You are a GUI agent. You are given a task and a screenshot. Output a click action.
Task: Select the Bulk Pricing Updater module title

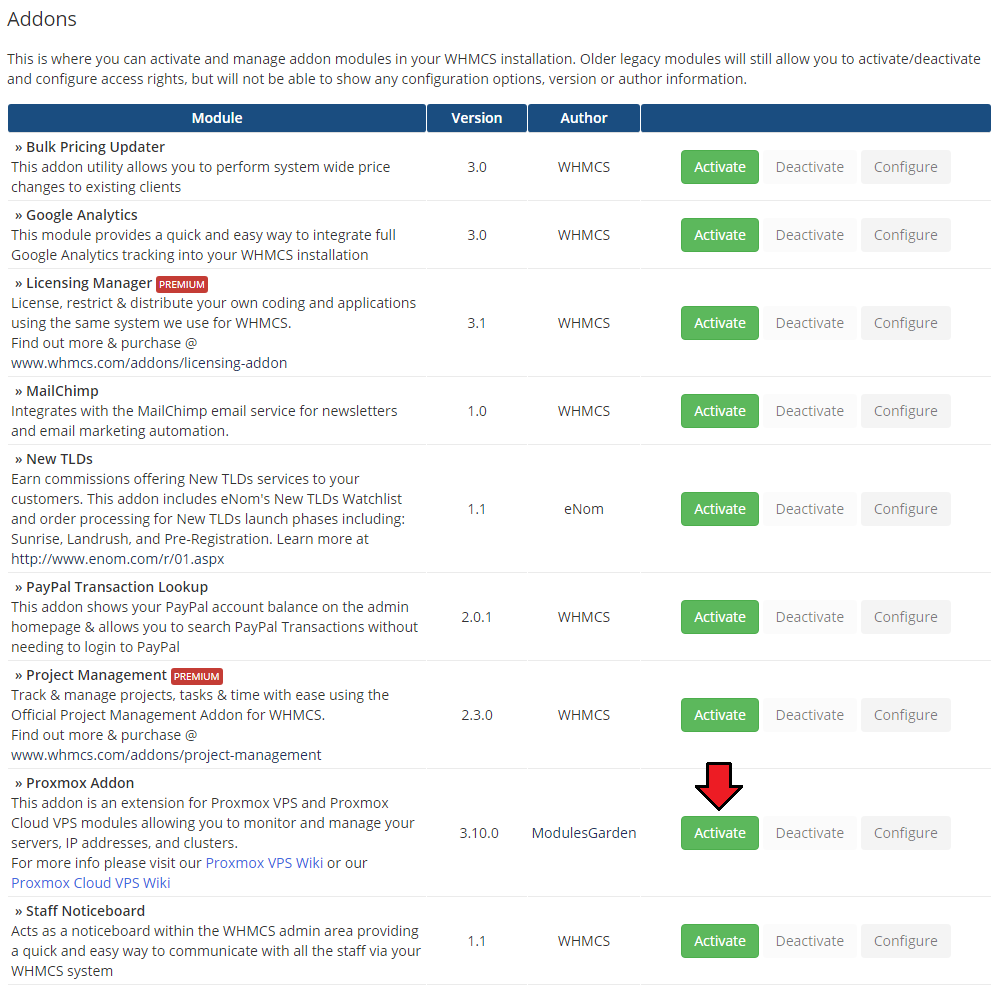click(95, 147)
